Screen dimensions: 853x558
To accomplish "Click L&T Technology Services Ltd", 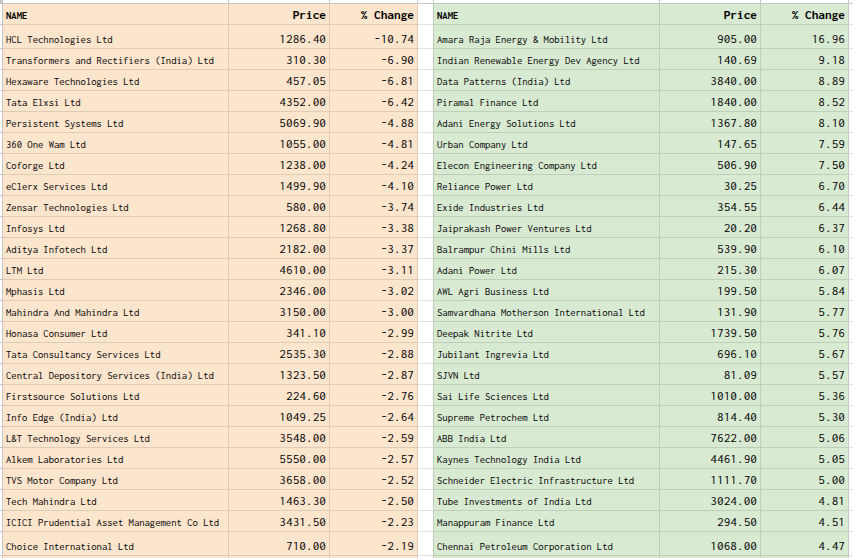I will tap(115, 438).
